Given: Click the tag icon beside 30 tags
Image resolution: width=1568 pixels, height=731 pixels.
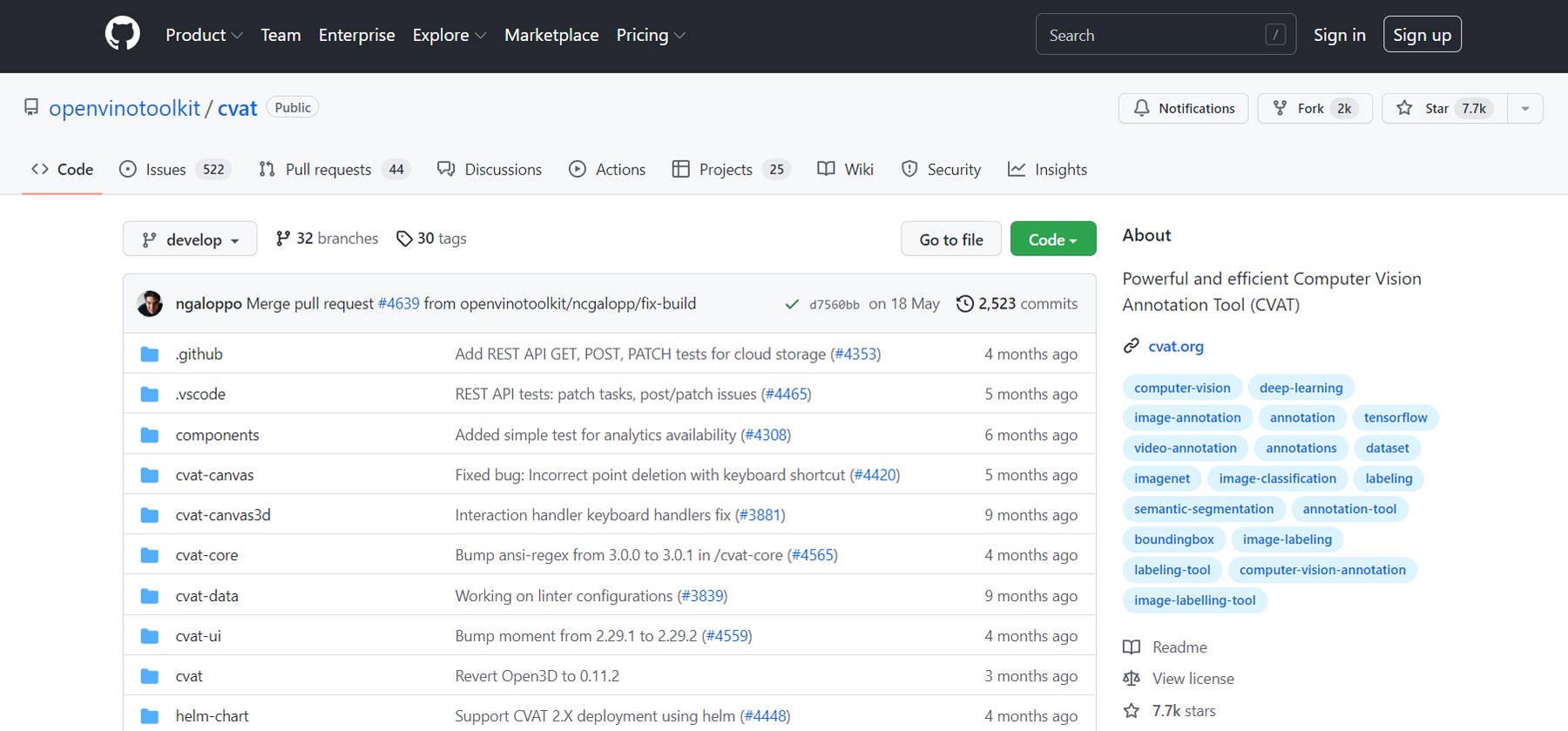Looking at the screenshot, I should [x=404, y=239].
